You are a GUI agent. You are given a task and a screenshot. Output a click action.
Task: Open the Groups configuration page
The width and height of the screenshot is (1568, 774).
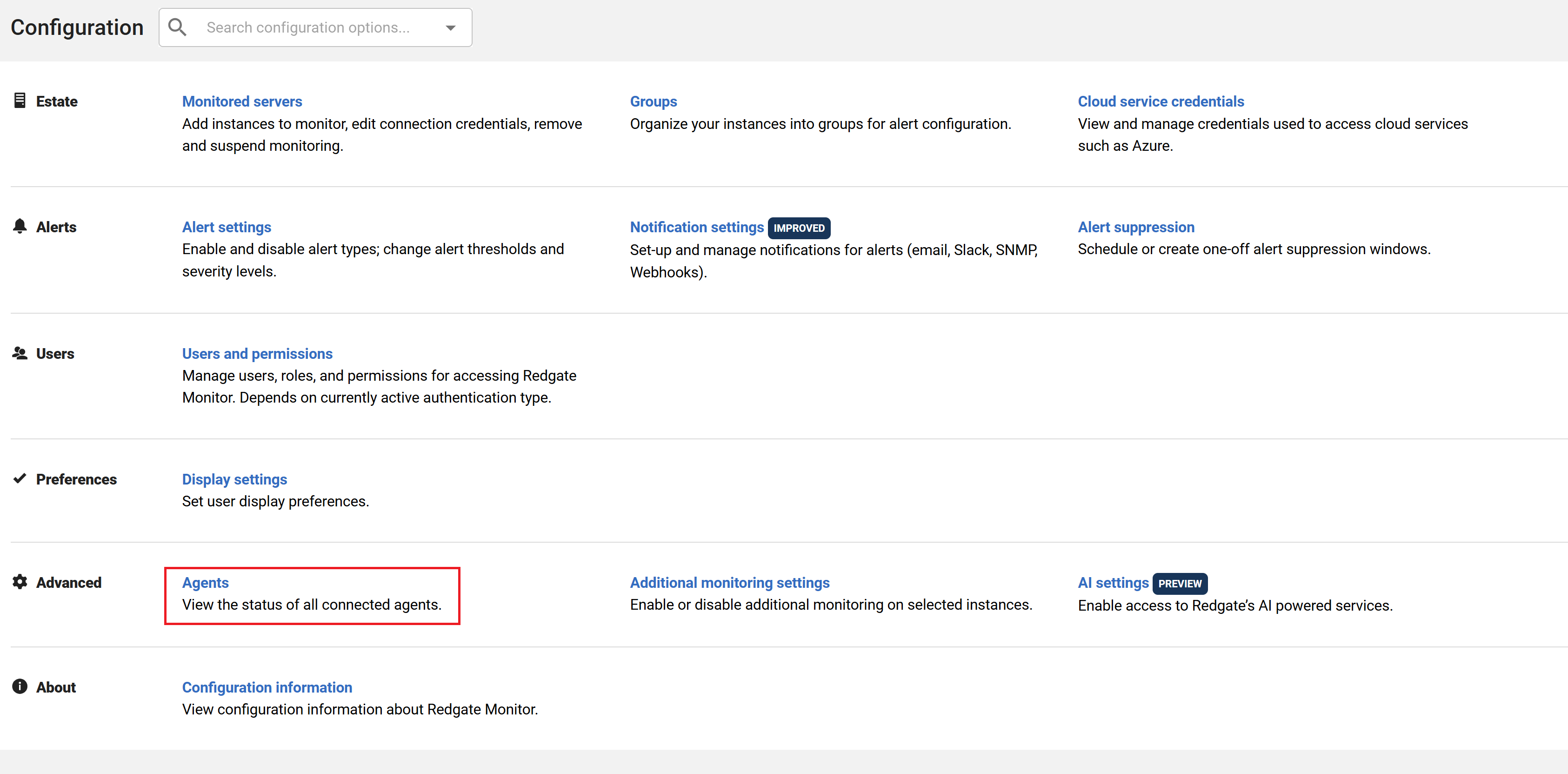(x=653, y=102)
